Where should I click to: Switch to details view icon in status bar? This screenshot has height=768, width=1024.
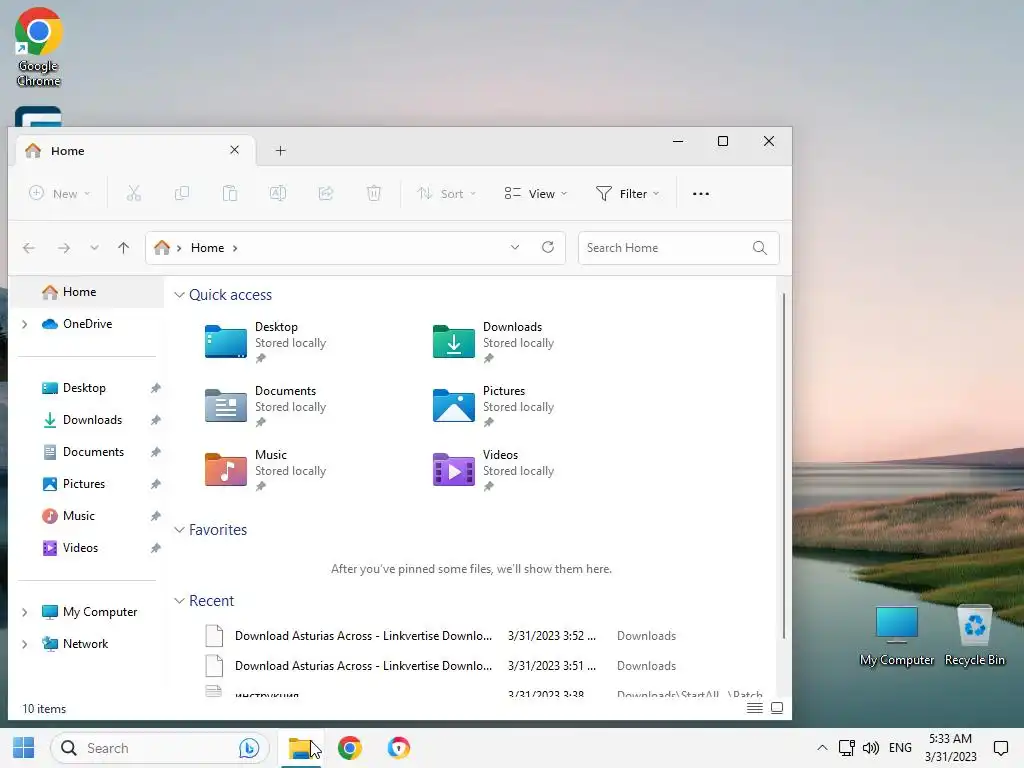point(754,708)
